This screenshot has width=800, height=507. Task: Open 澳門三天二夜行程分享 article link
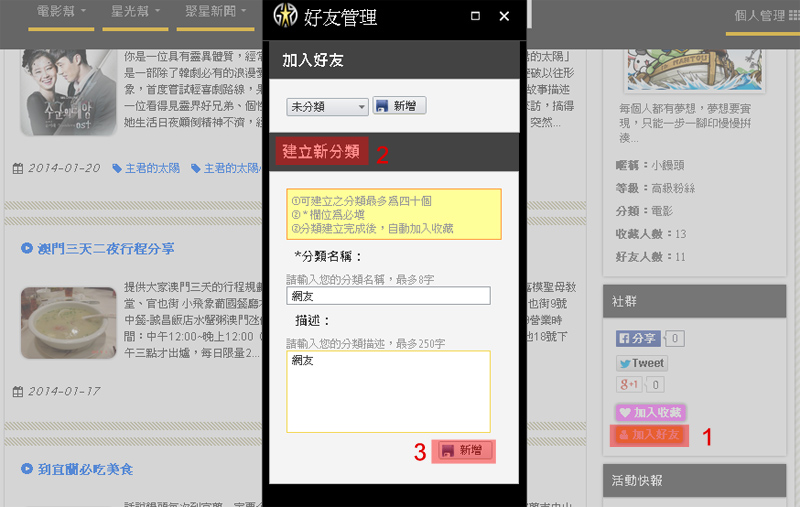(x=106, y=248)
